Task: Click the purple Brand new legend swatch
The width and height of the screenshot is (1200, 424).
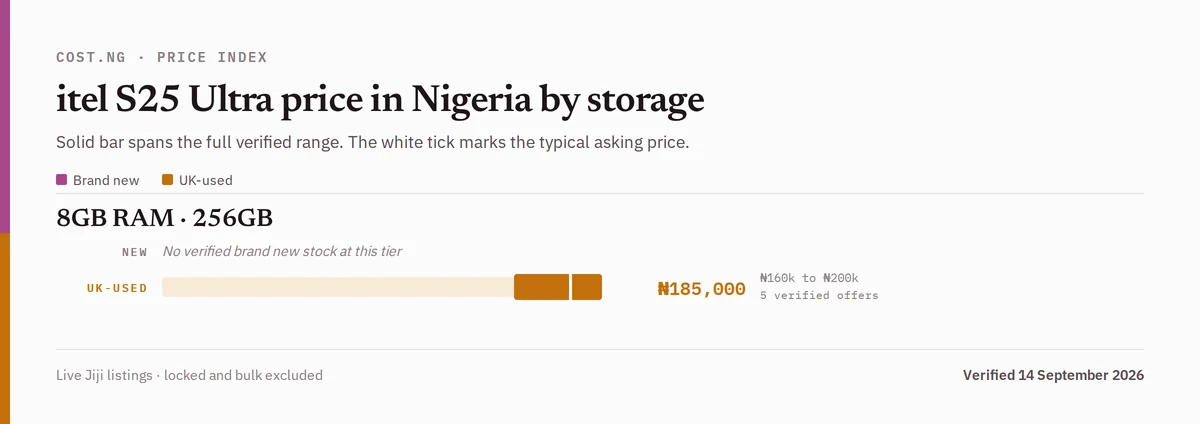Action: click(x=62, y=180)
